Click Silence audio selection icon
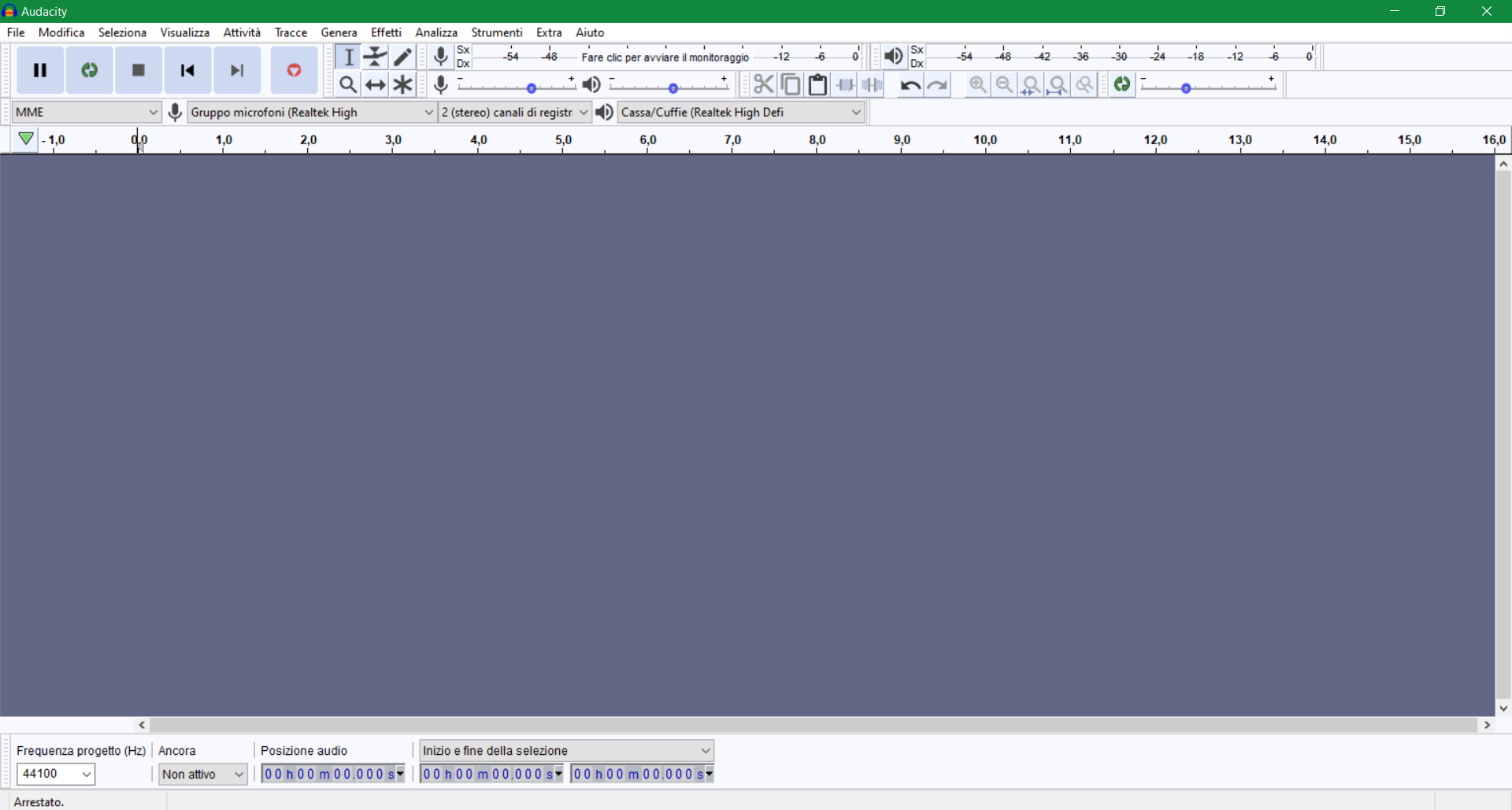 pos(872,84)
